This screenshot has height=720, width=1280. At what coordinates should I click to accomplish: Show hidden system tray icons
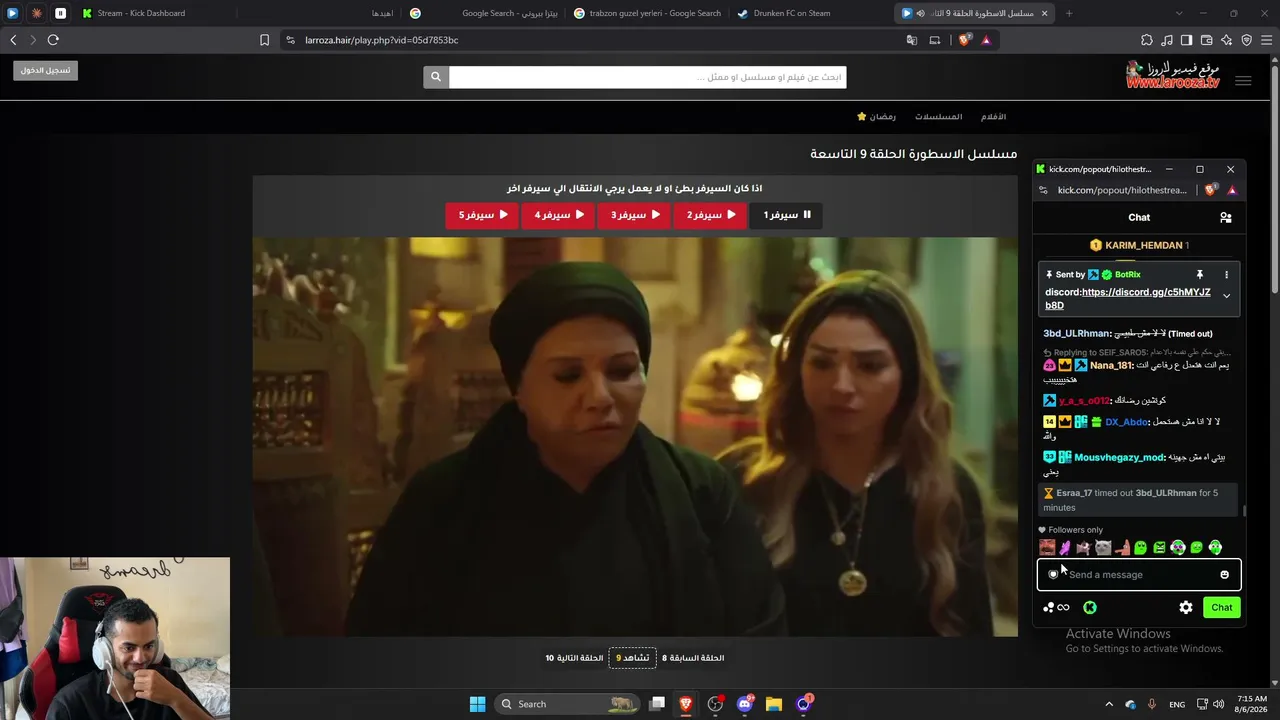tap(1108, 704)
